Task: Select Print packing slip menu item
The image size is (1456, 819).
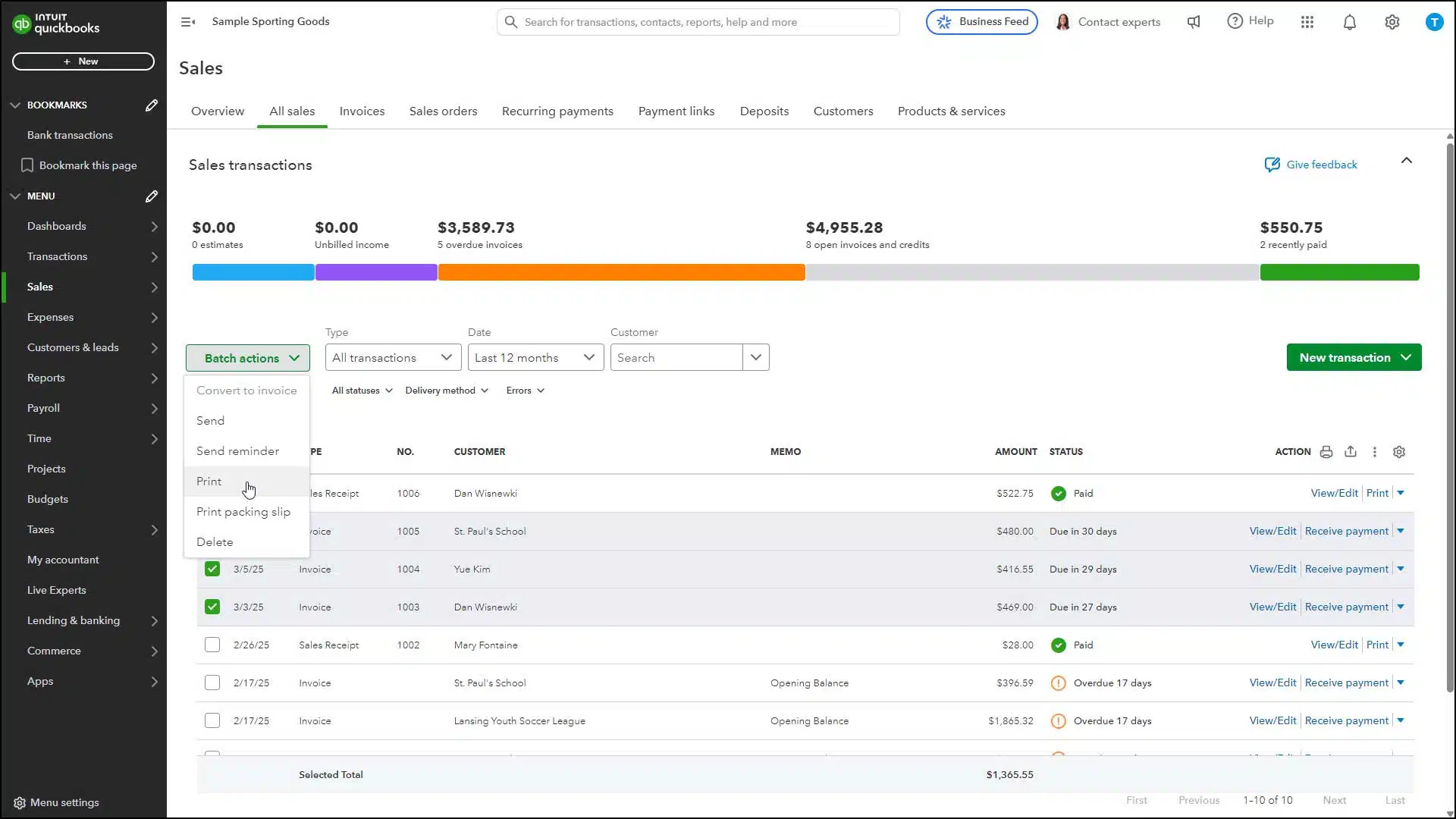Action: [x=246, y=512]
